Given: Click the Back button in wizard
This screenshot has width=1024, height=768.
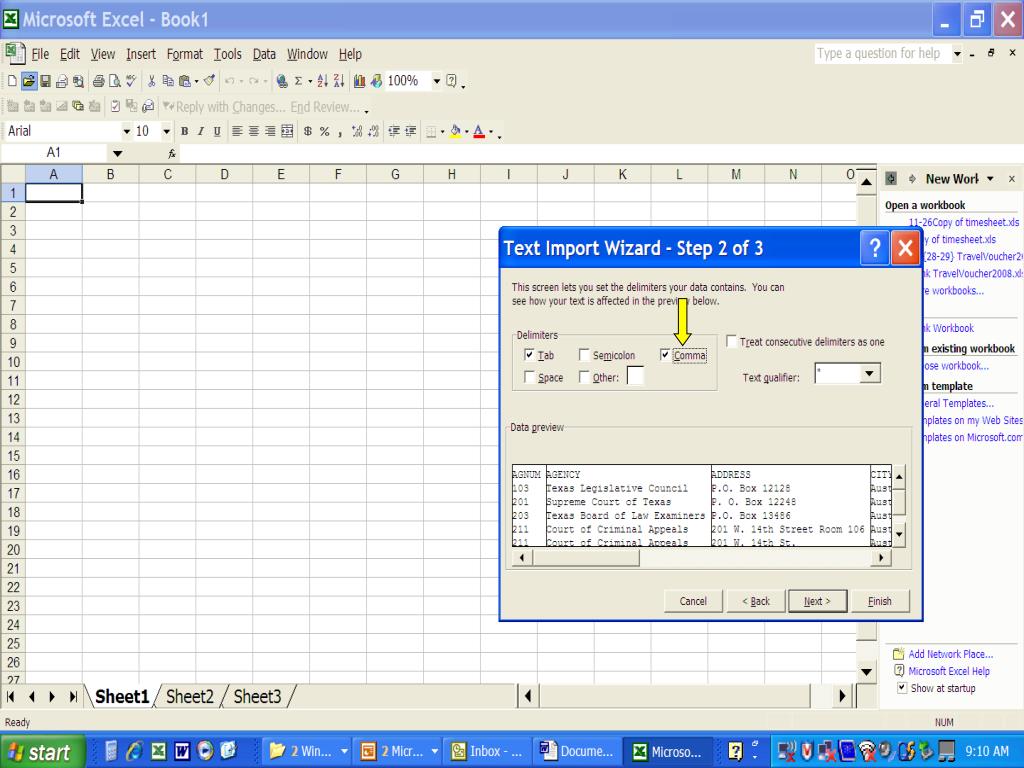Looking at the screenshot, I should tap(756, 601).
